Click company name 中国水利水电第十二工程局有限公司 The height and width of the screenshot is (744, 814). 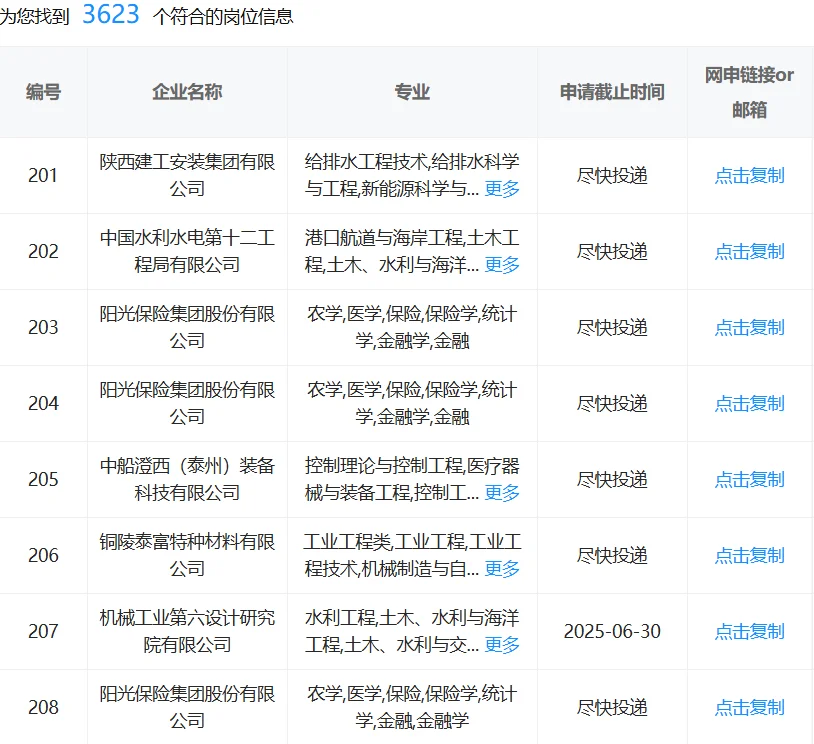click(187, 251)
